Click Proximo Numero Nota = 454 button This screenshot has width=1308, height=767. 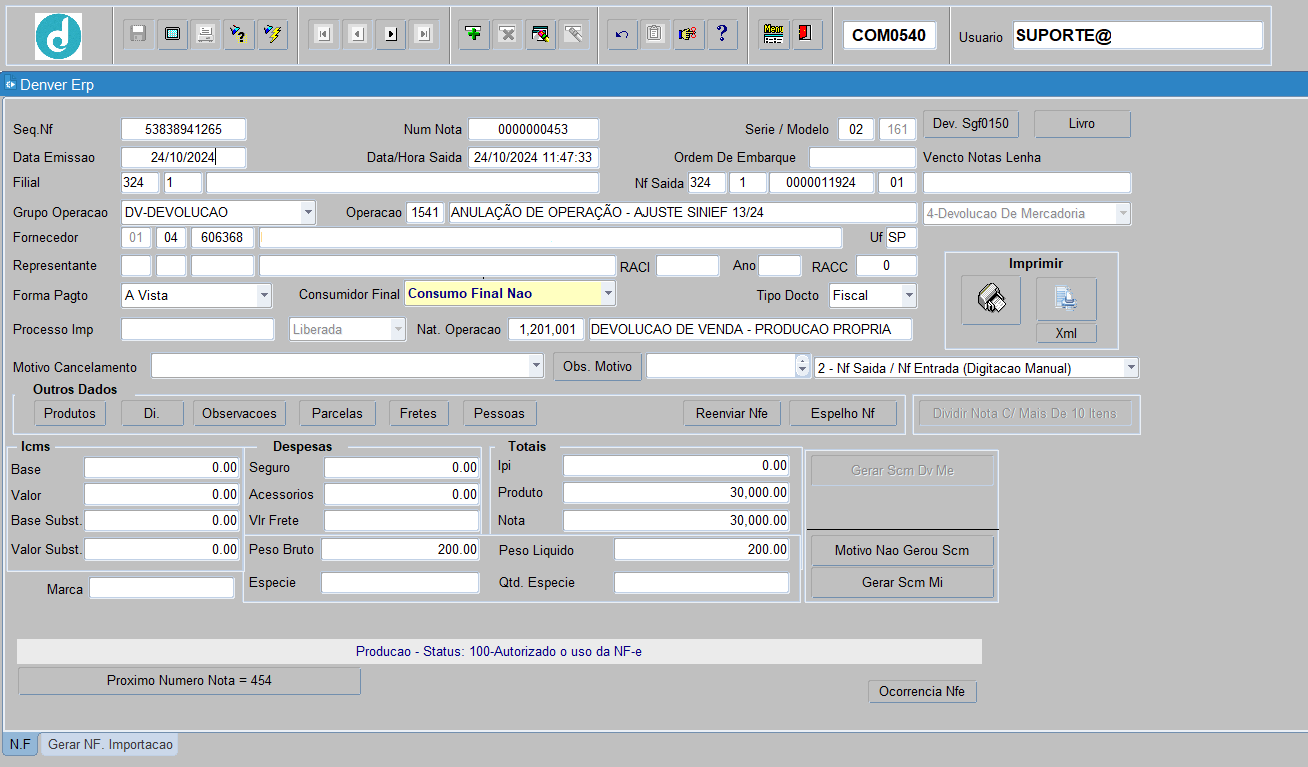tap(189, 681)
